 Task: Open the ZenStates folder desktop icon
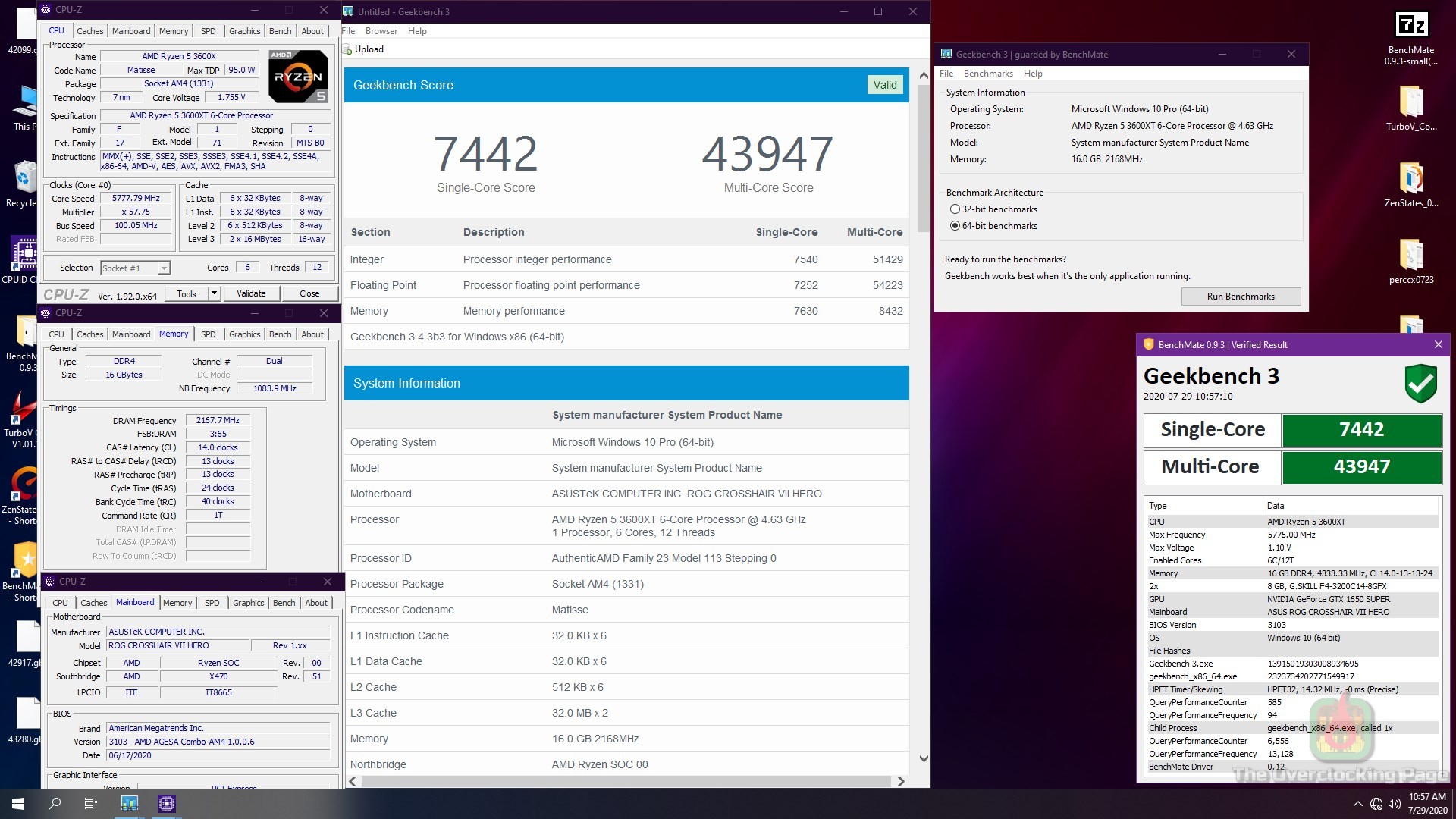pyautogui.click(x=1410, y=179)
